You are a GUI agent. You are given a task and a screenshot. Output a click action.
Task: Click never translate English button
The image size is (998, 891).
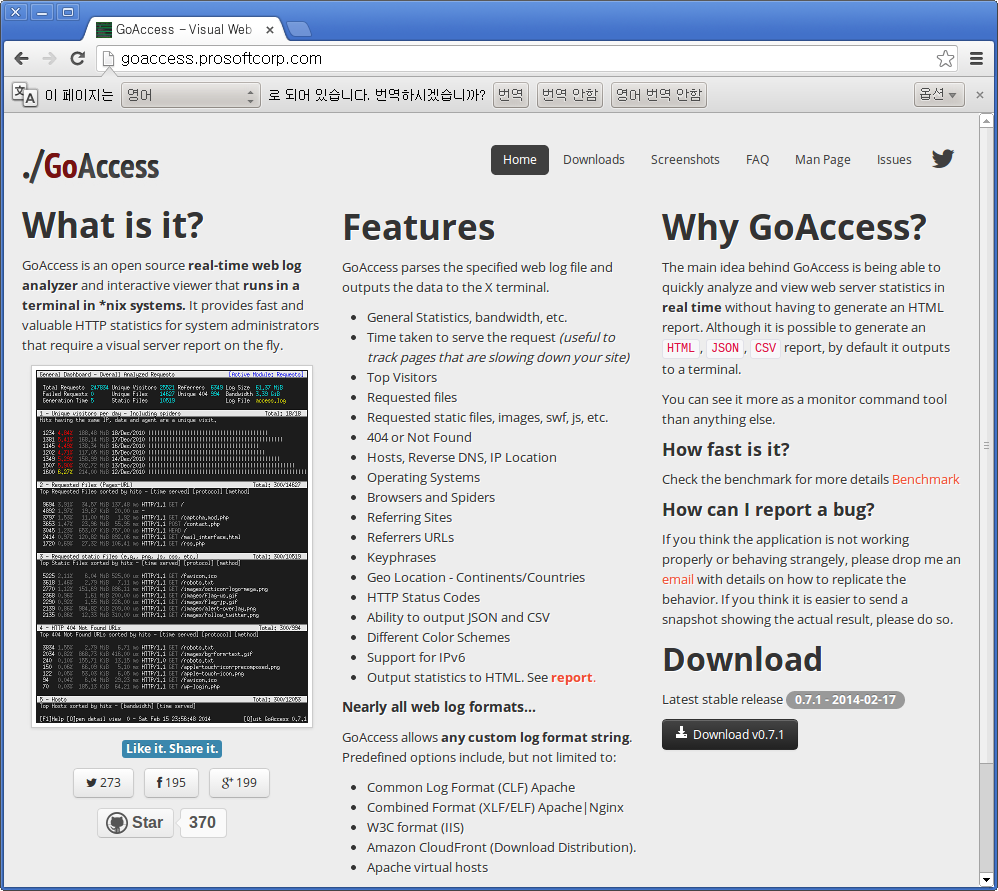click(659, 95)
